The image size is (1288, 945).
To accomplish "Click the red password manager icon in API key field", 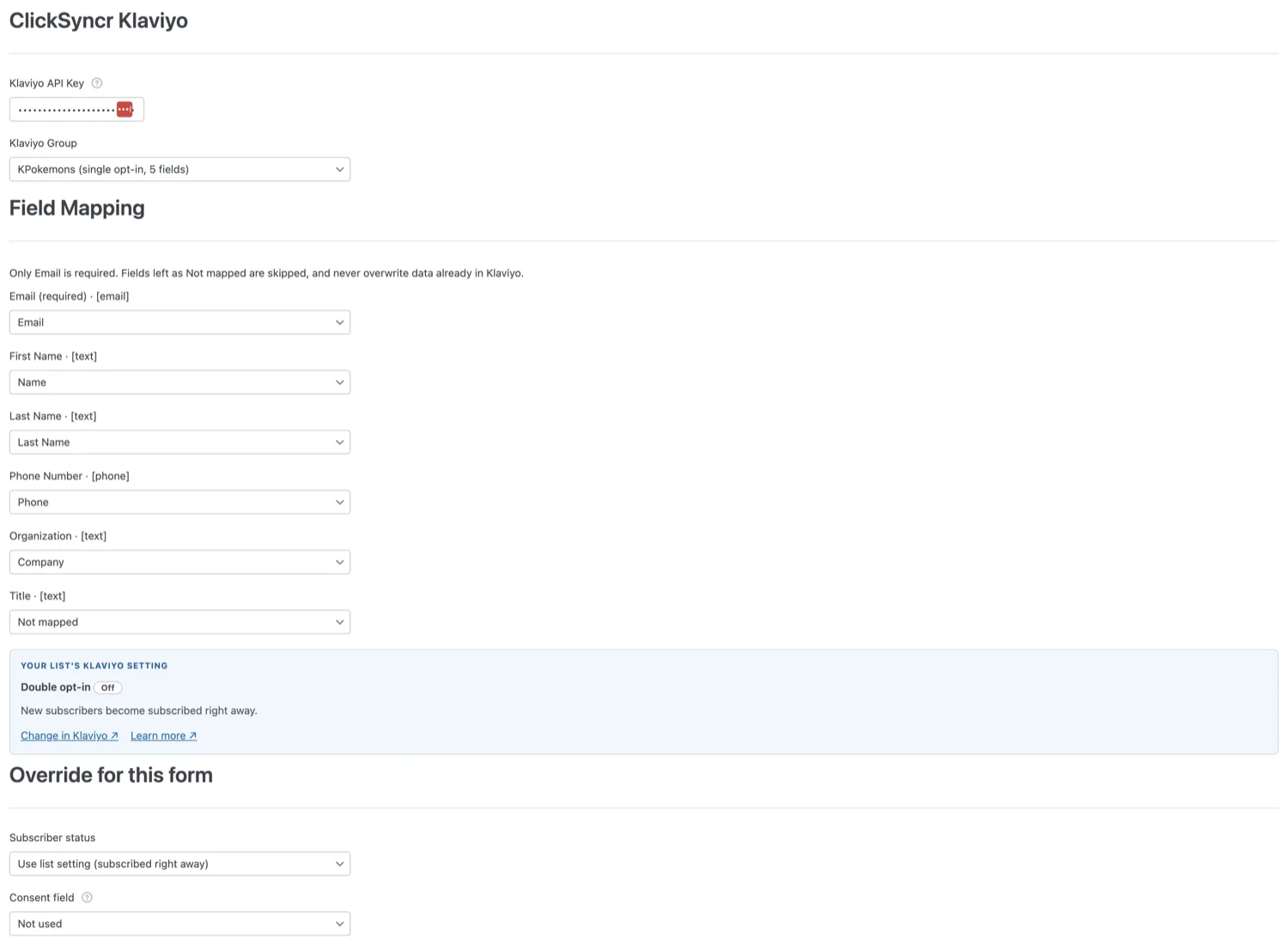I will click(x=125, y=109).
